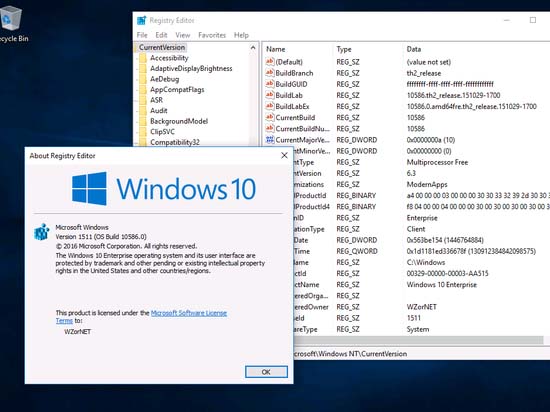Open the Recycle Bin desktop icon
Image resolution: width=550 pixels, height=412 pixels.
tap(11, 19)
